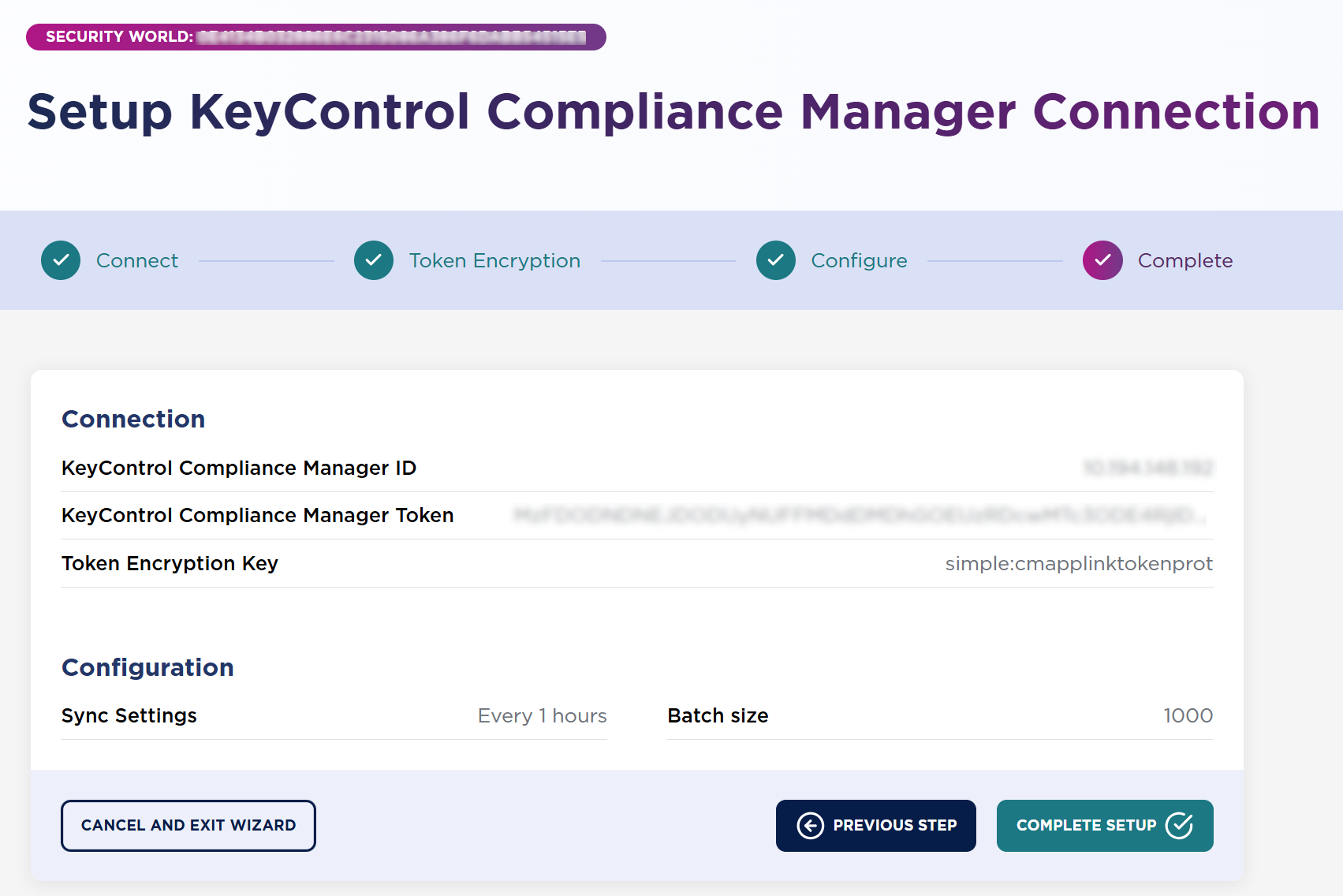The width and height of the screenshot is (1343, 896).
Task: Select the Complete step label
Action: pos(1185,260)
